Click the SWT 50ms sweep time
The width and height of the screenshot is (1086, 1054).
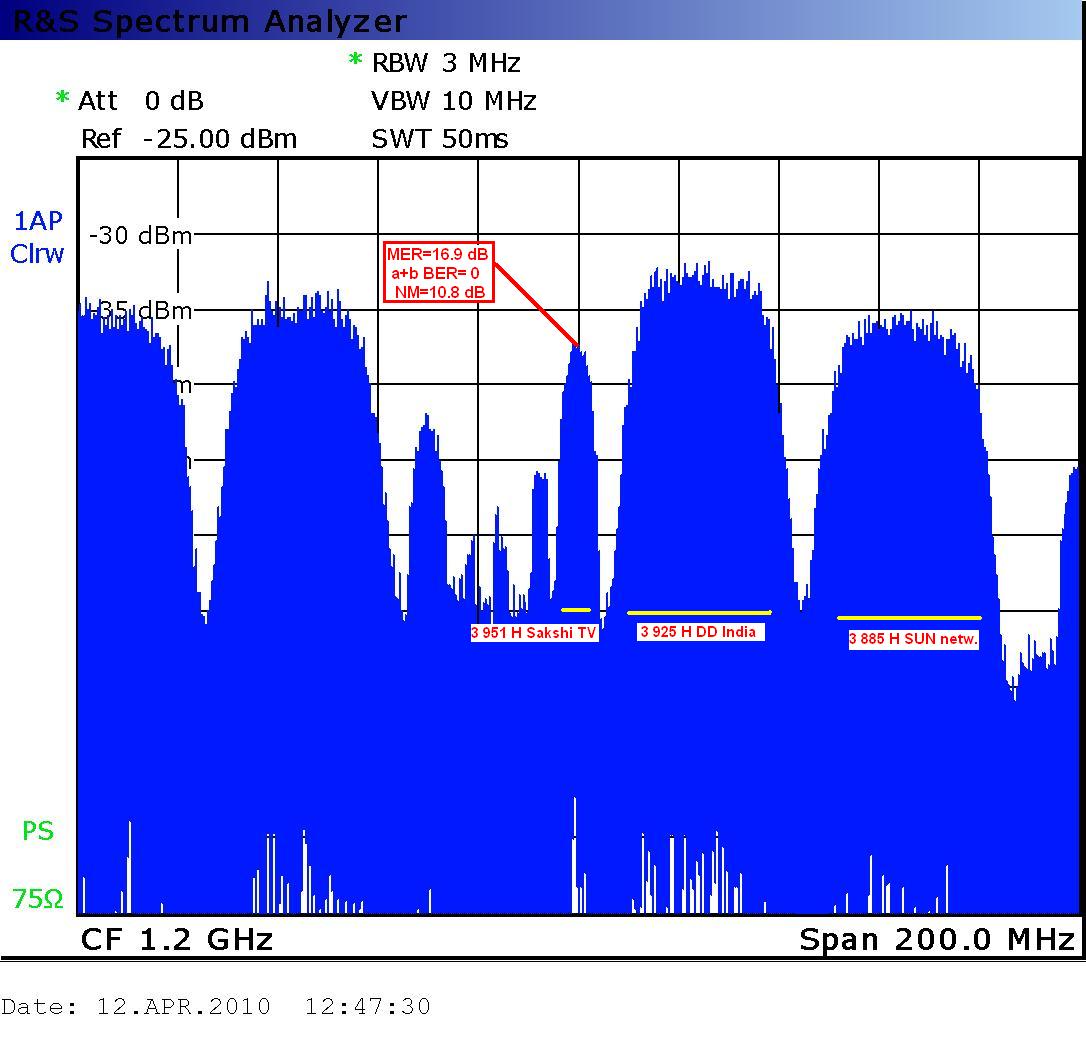click(x=440, y=139)
